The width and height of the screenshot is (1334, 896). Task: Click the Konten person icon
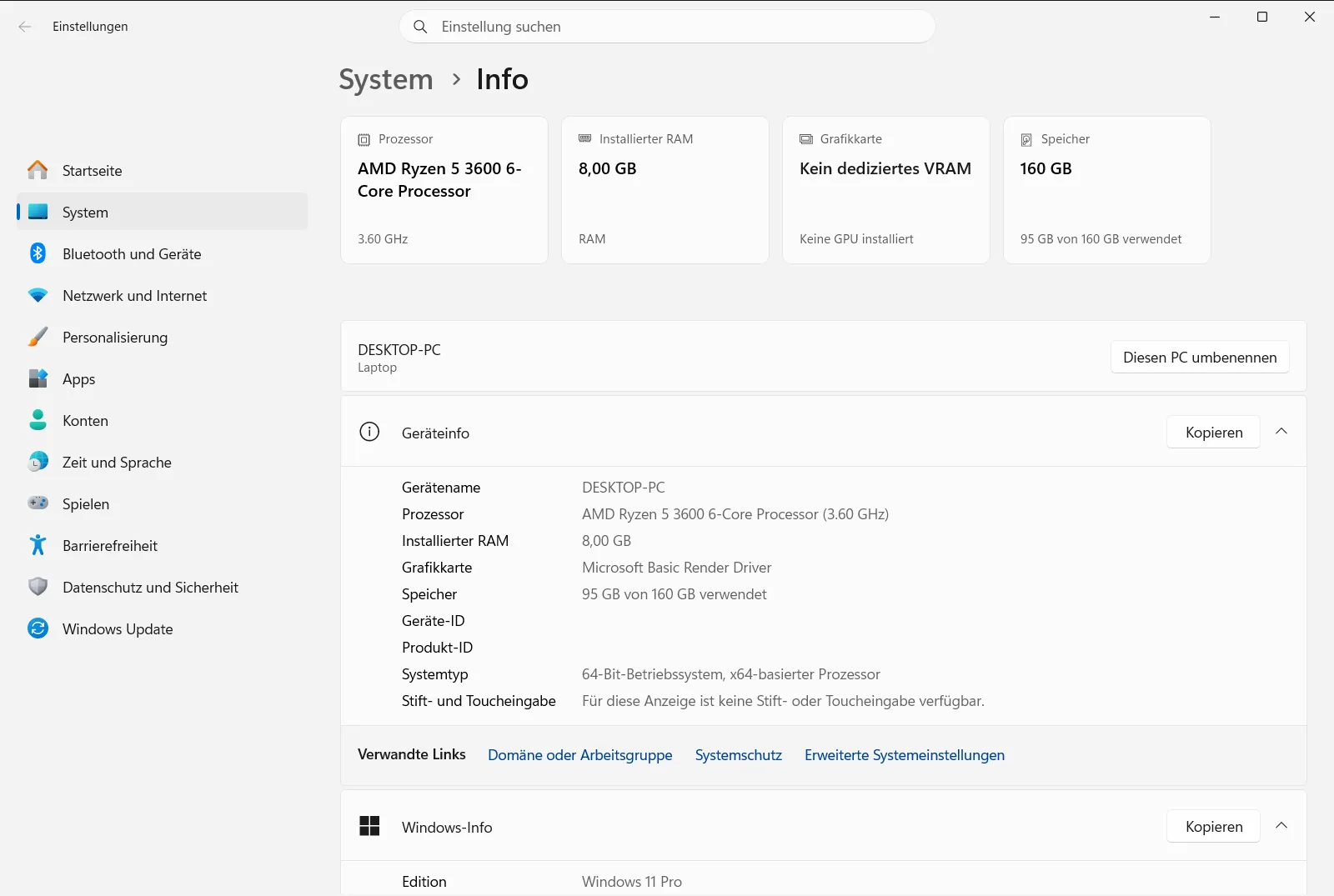[x=38, y=420]
